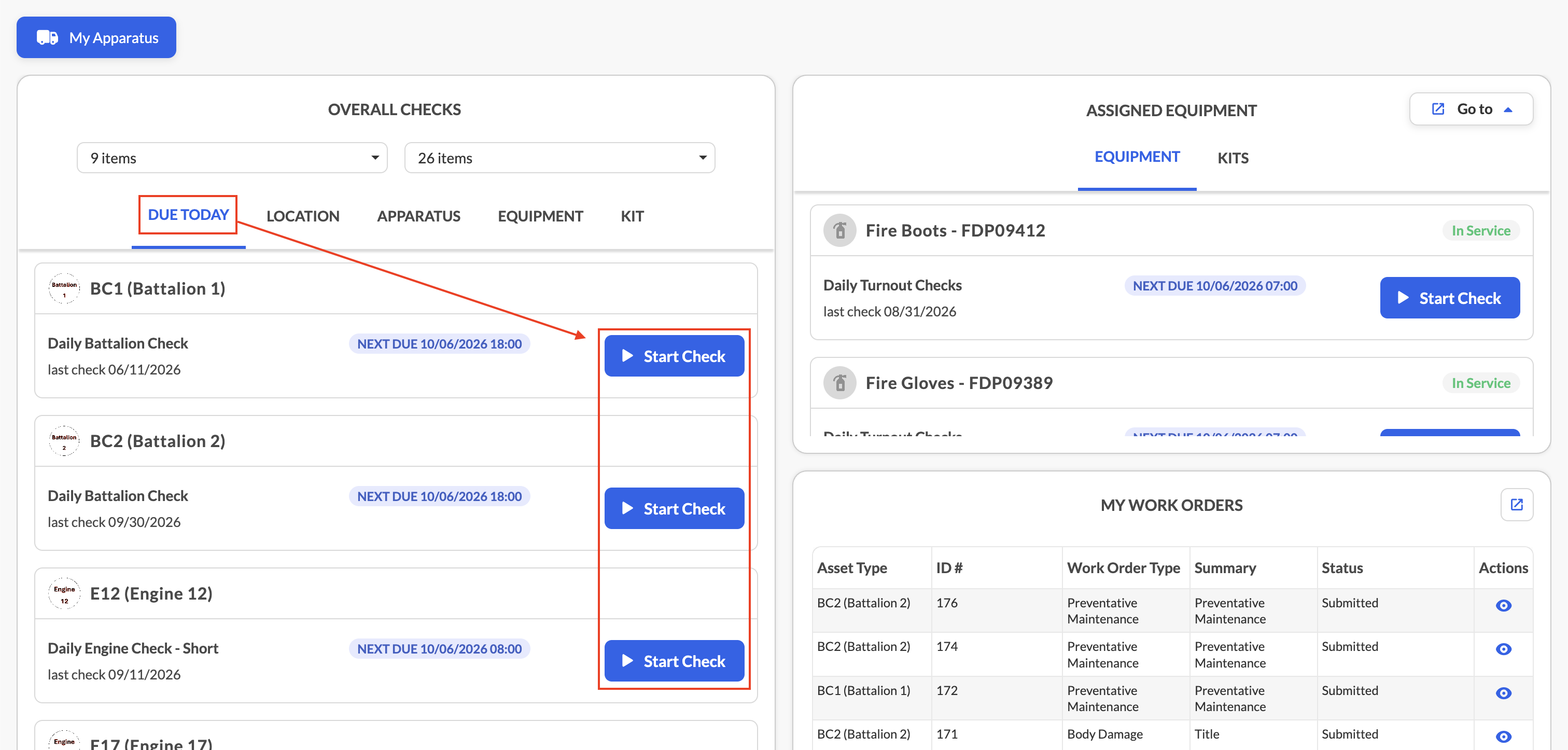This screenshot has height=750, width=1568.
Task: Switch to the KITS tab
Action: [x=1233, y=158]
